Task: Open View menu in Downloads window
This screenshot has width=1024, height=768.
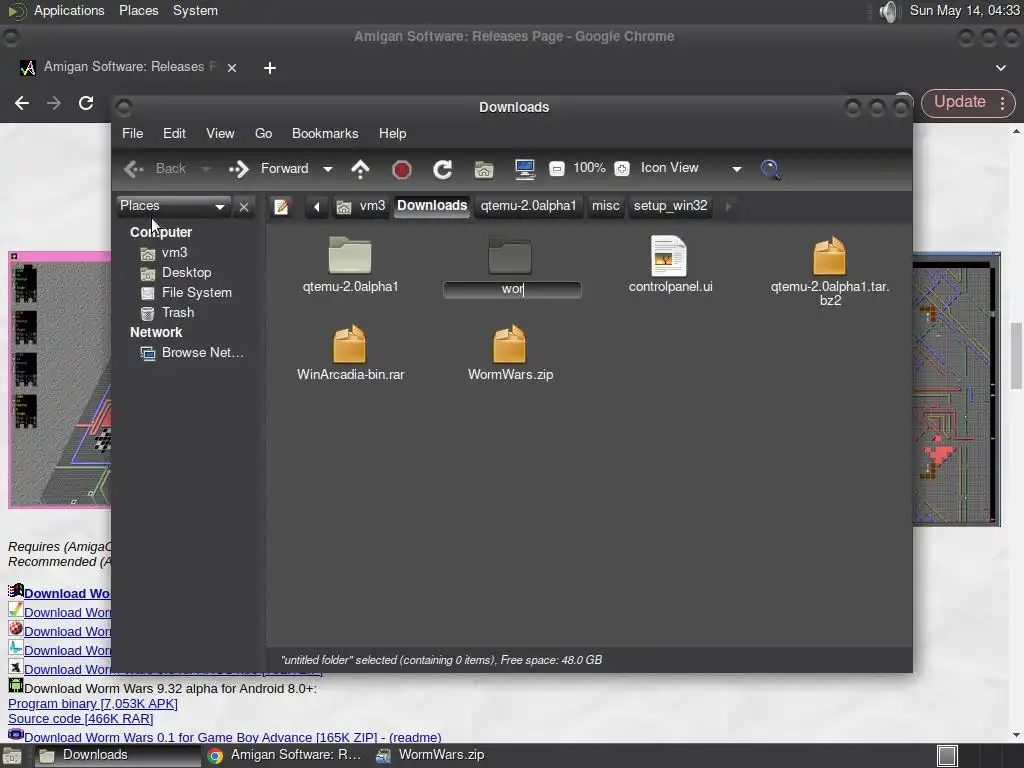Action: [220, 133]
